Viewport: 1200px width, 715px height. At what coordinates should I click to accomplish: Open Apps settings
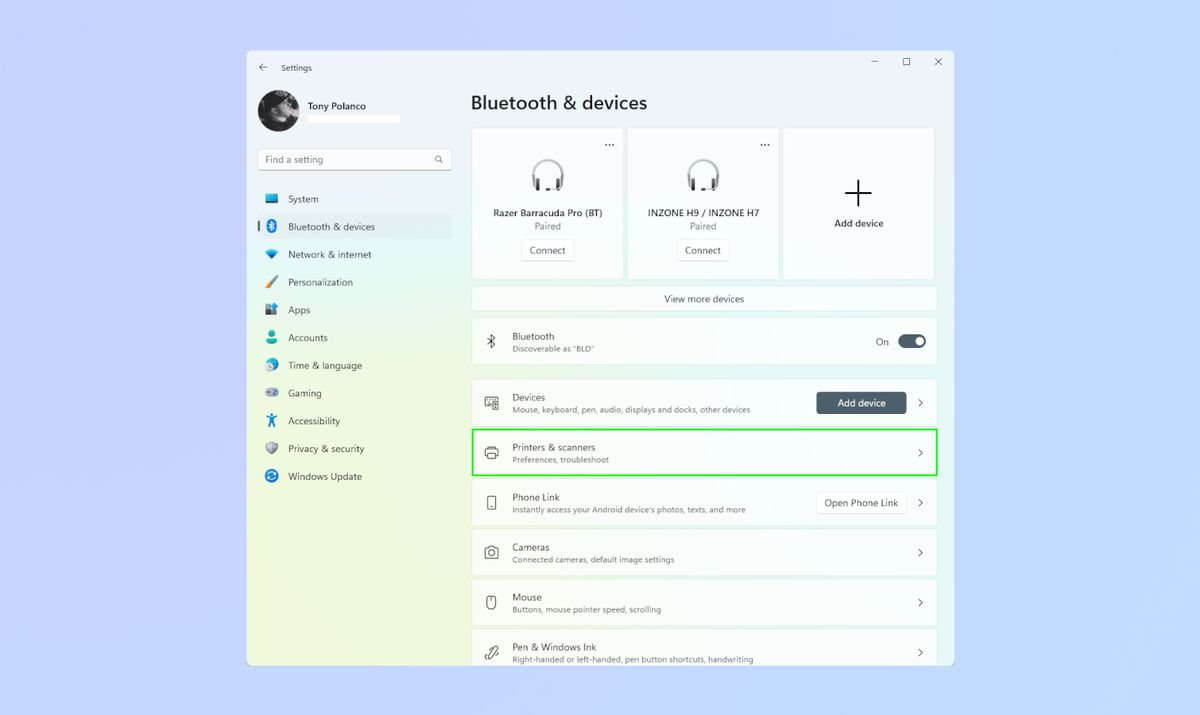click(355, 310)
